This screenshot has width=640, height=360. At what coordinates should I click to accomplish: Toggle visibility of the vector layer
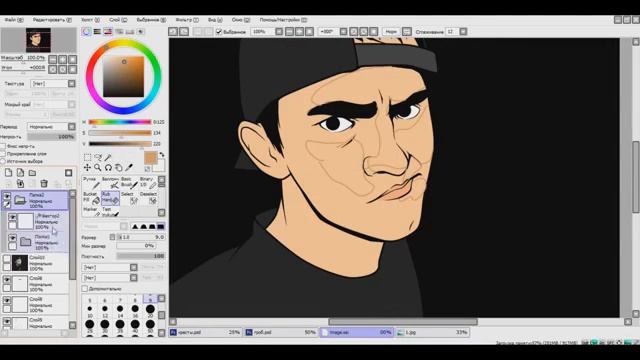tap(13, 218)
